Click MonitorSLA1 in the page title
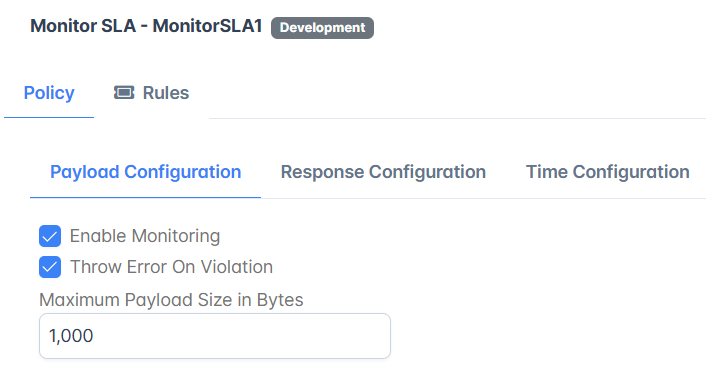This screenshot has width=706, height=390. click(207, 26)
